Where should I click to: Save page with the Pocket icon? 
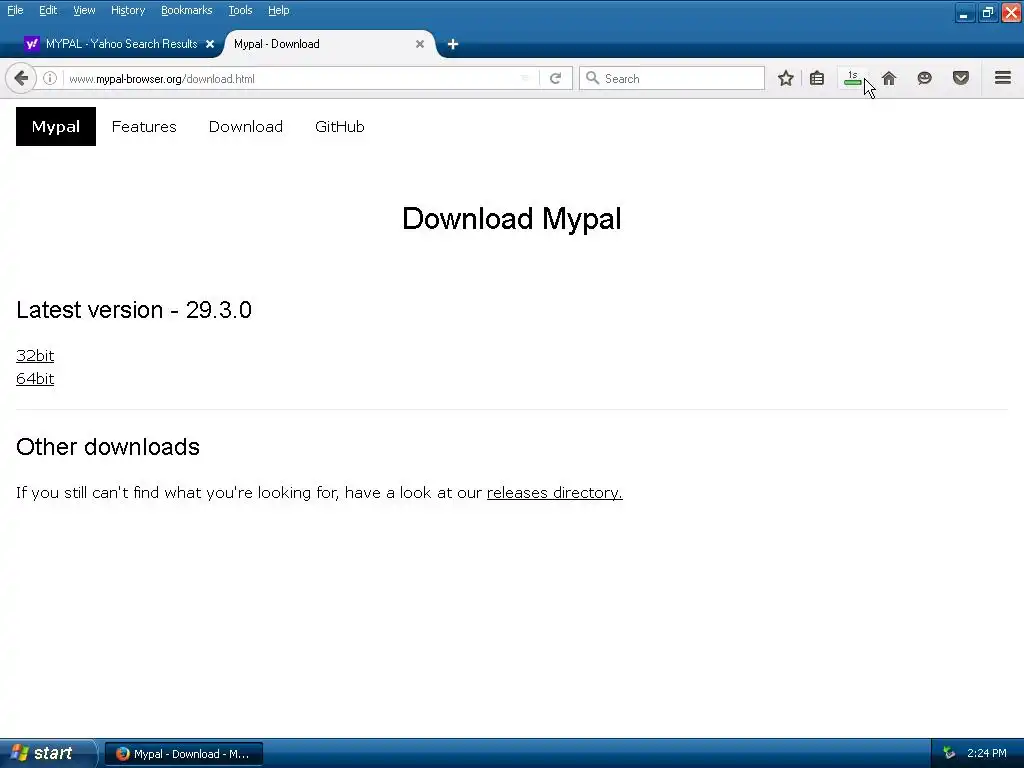coord(961,78)
